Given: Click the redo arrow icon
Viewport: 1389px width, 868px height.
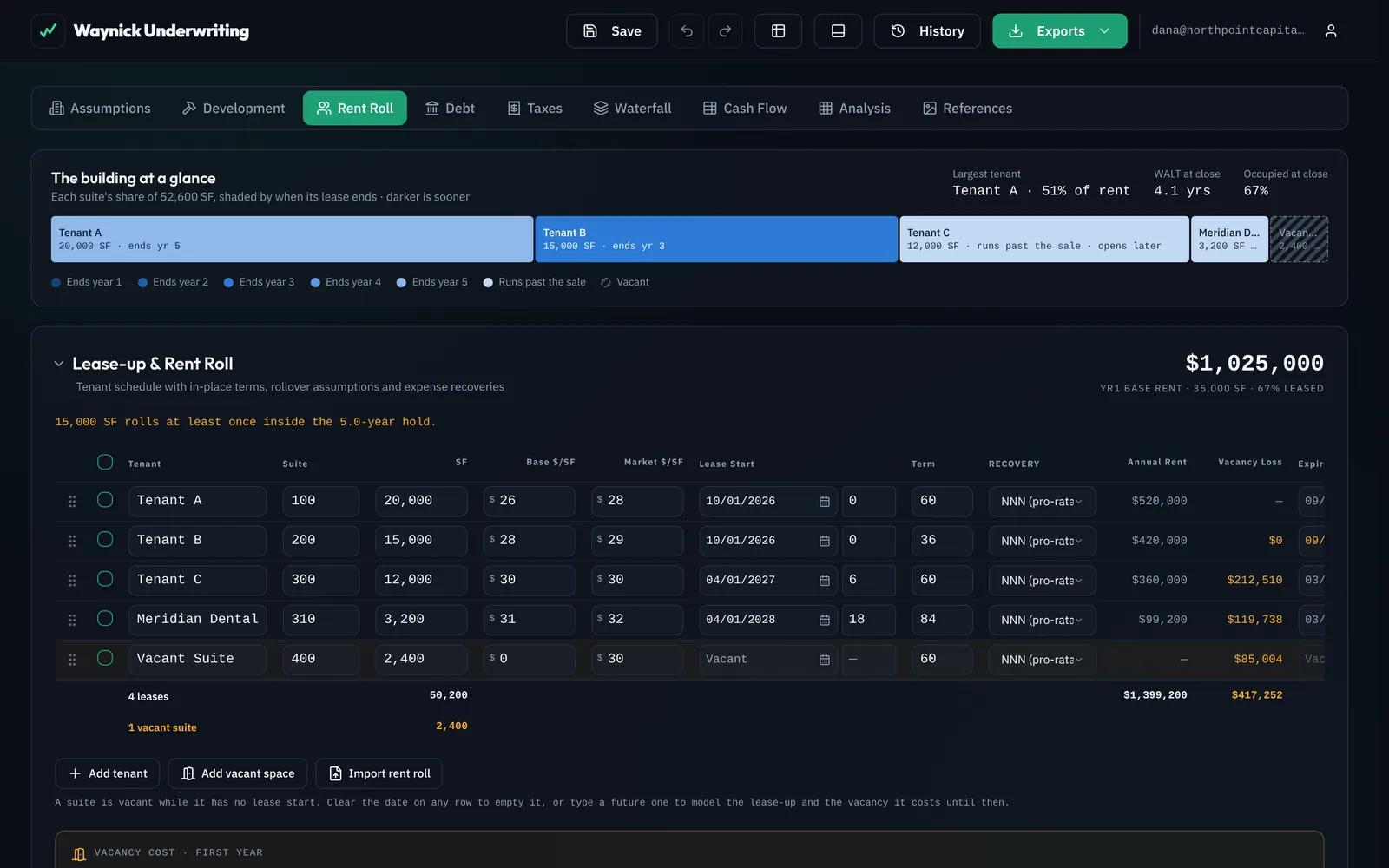Looking at the screenshot, I should 725,31.
